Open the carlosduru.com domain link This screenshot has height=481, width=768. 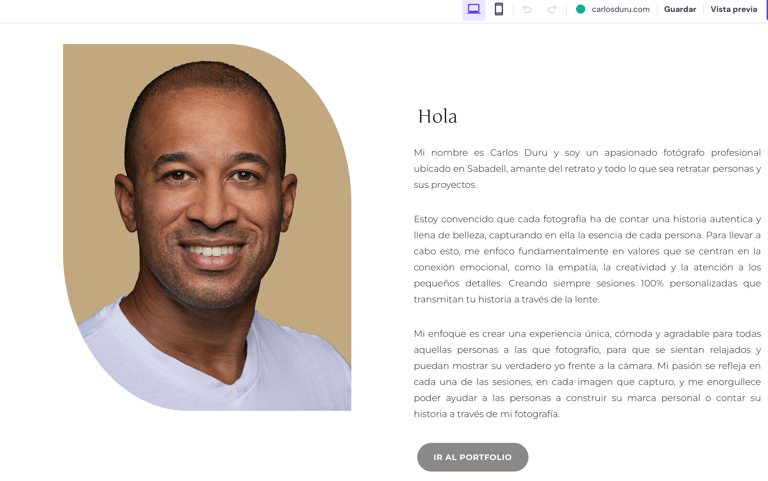(621, 9)
